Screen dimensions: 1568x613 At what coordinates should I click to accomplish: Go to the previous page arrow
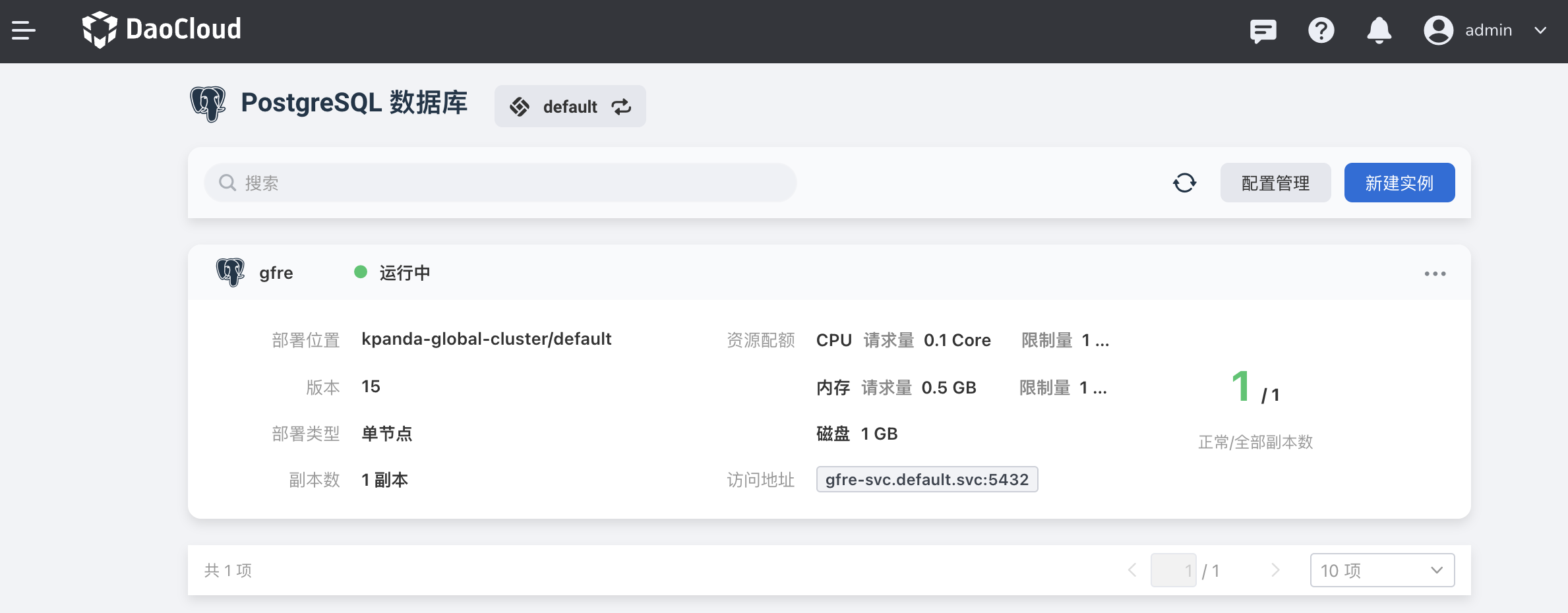coord(1132,570)
